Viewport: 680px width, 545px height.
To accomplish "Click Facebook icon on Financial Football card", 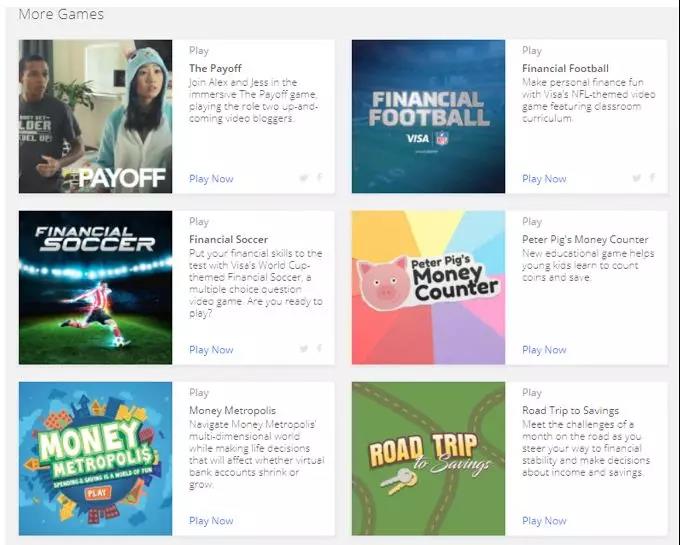I will (652, 177).
